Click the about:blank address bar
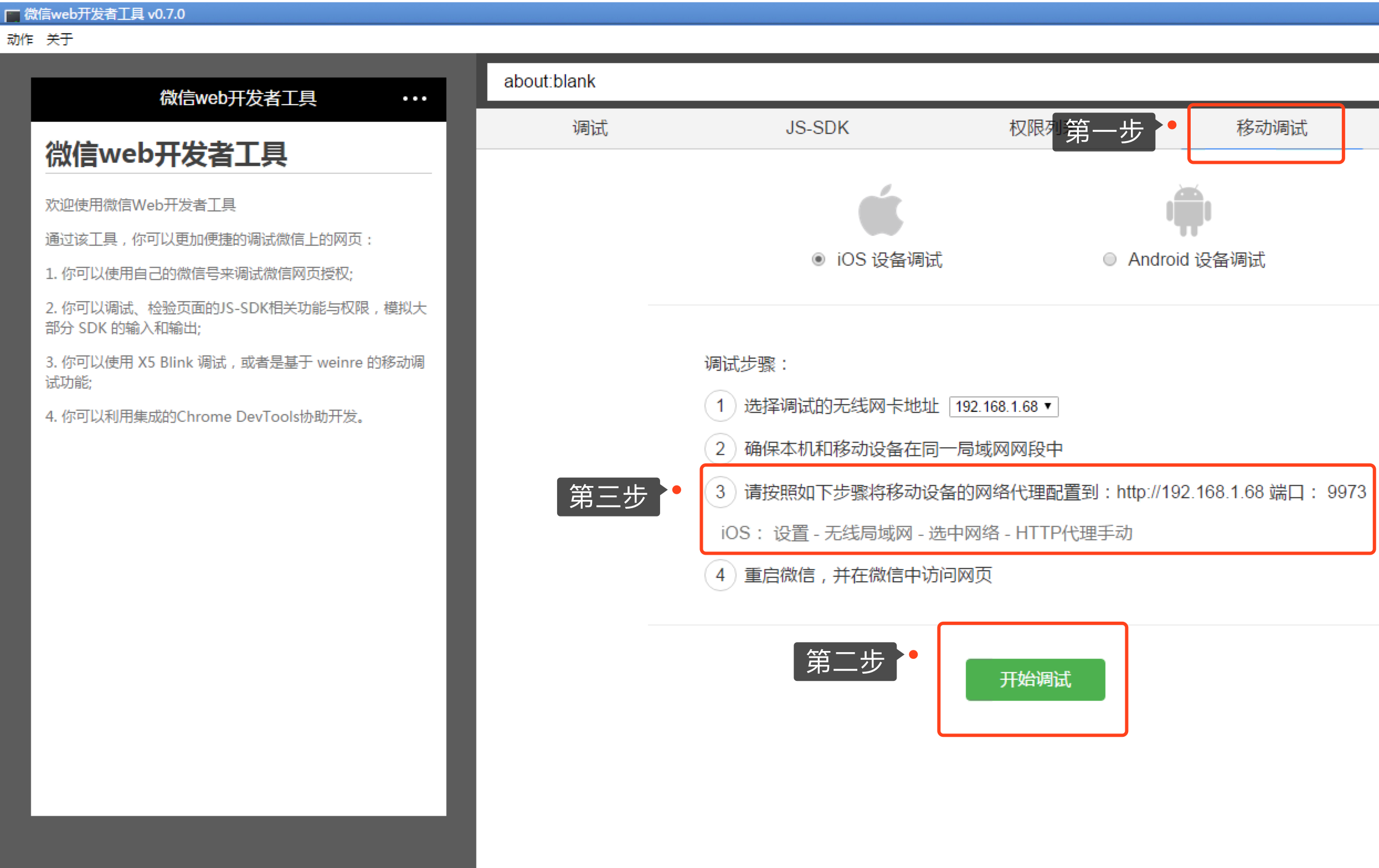This screenshot has height=868, width=1379. (x=932, y=81)
